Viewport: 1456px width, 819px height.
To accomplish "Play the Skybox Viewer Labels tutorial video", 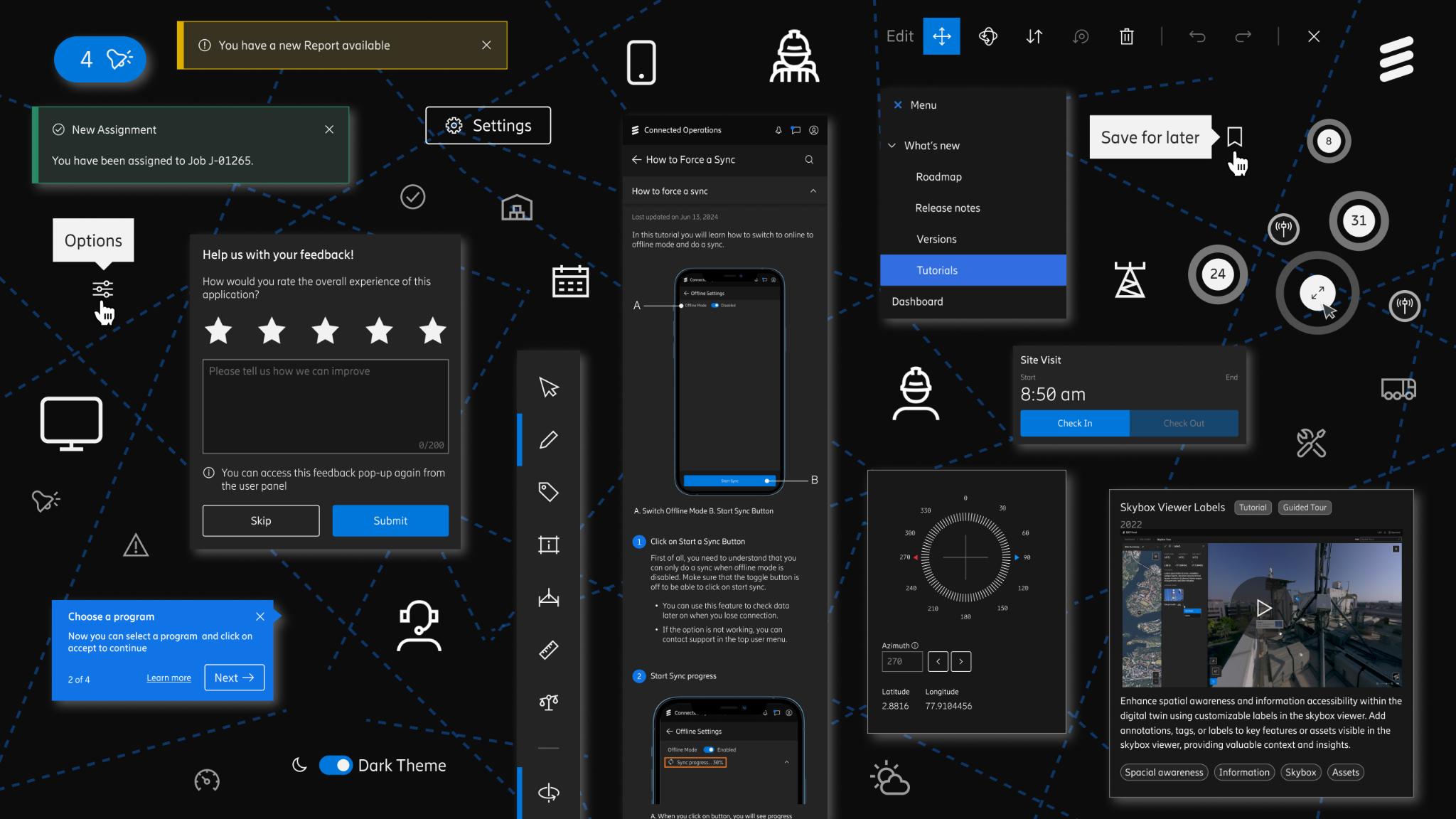I will [x=1262, y=608].
